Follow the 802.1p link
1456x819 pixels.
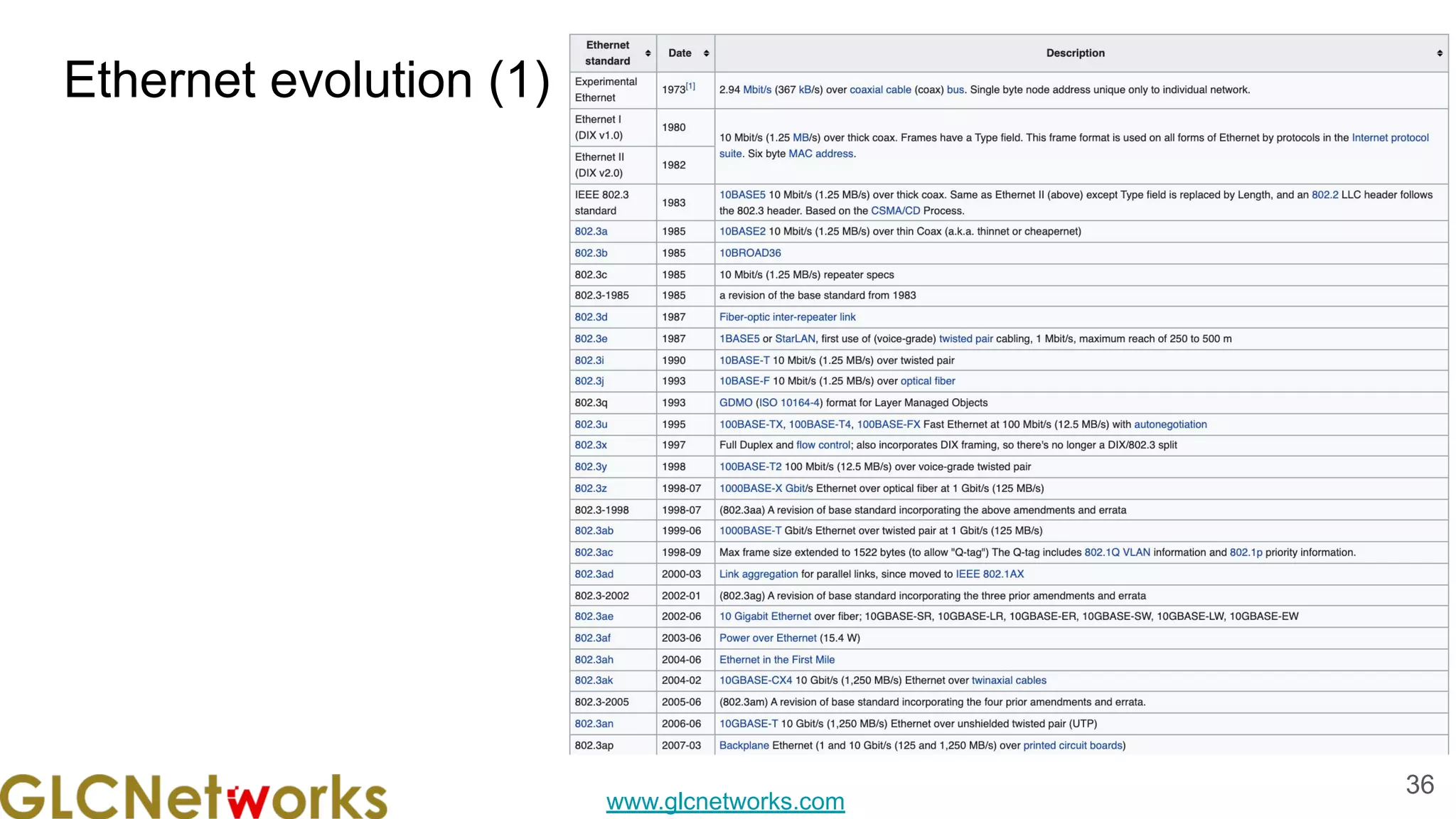(x=1246, y=552)
